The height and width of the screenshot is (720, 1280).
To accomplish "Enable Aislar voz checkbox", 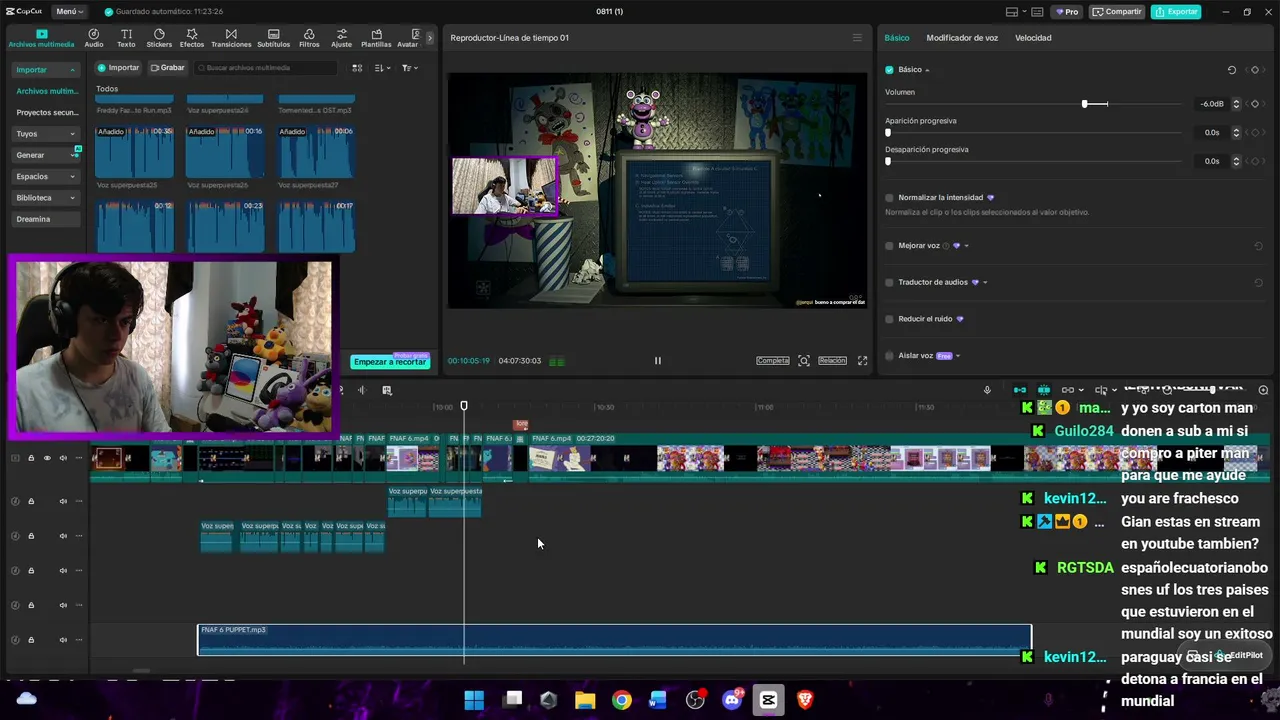I will (x=889, y=356).
